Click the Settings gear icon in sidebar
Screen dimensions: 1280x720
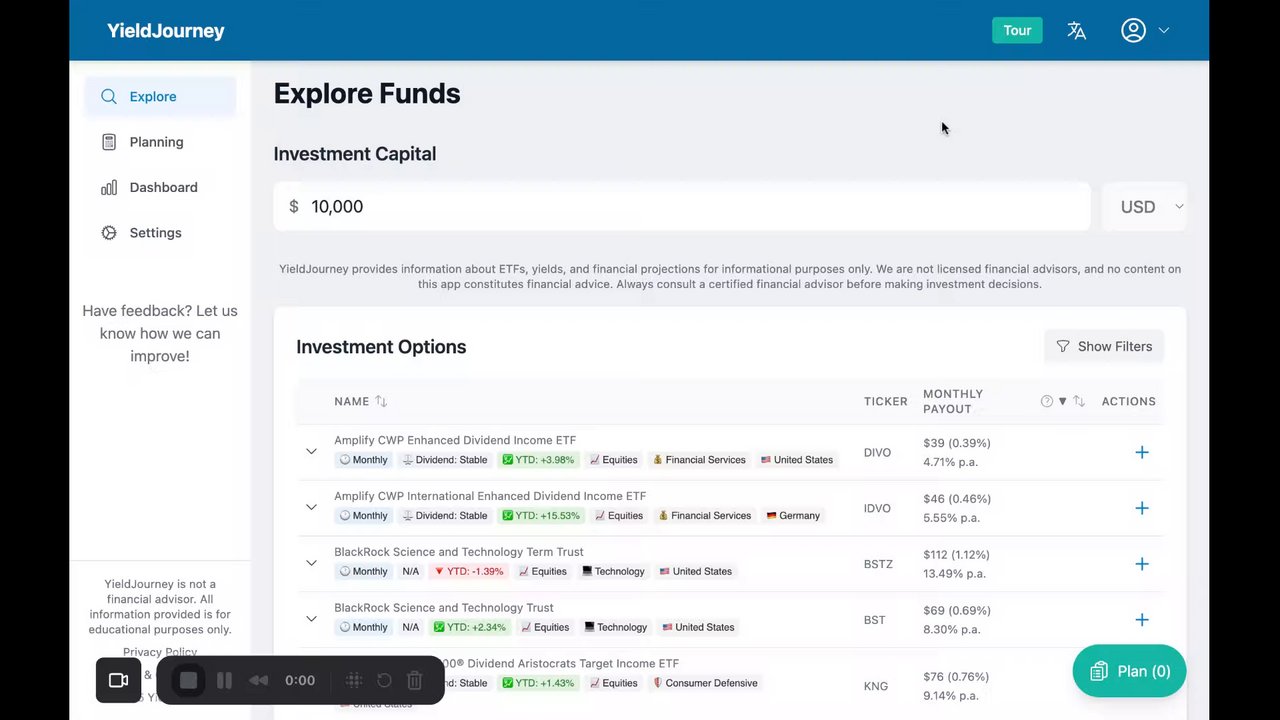coord(109,233)
